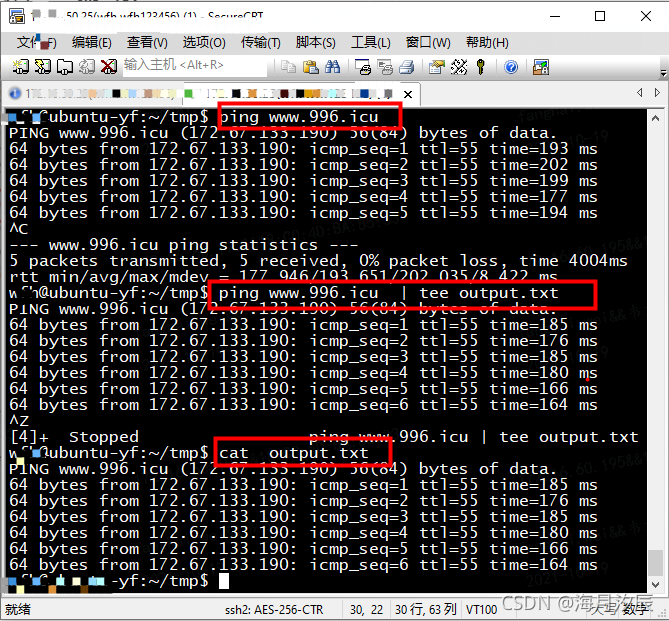Viewport: 669px width, 621px height.
Task: Click the 就绪 status bar text
Action: point(17,609)
